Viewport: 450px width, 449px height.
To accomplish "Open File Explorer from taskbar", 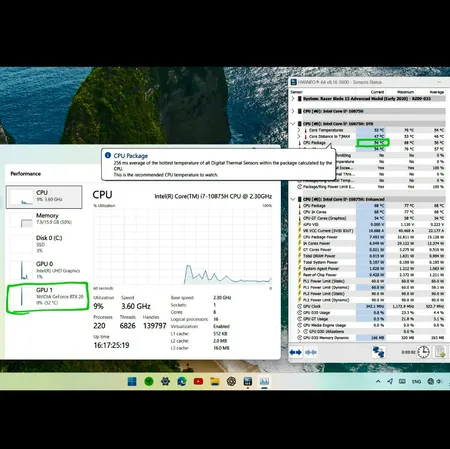I will click(x=215, y=381).
